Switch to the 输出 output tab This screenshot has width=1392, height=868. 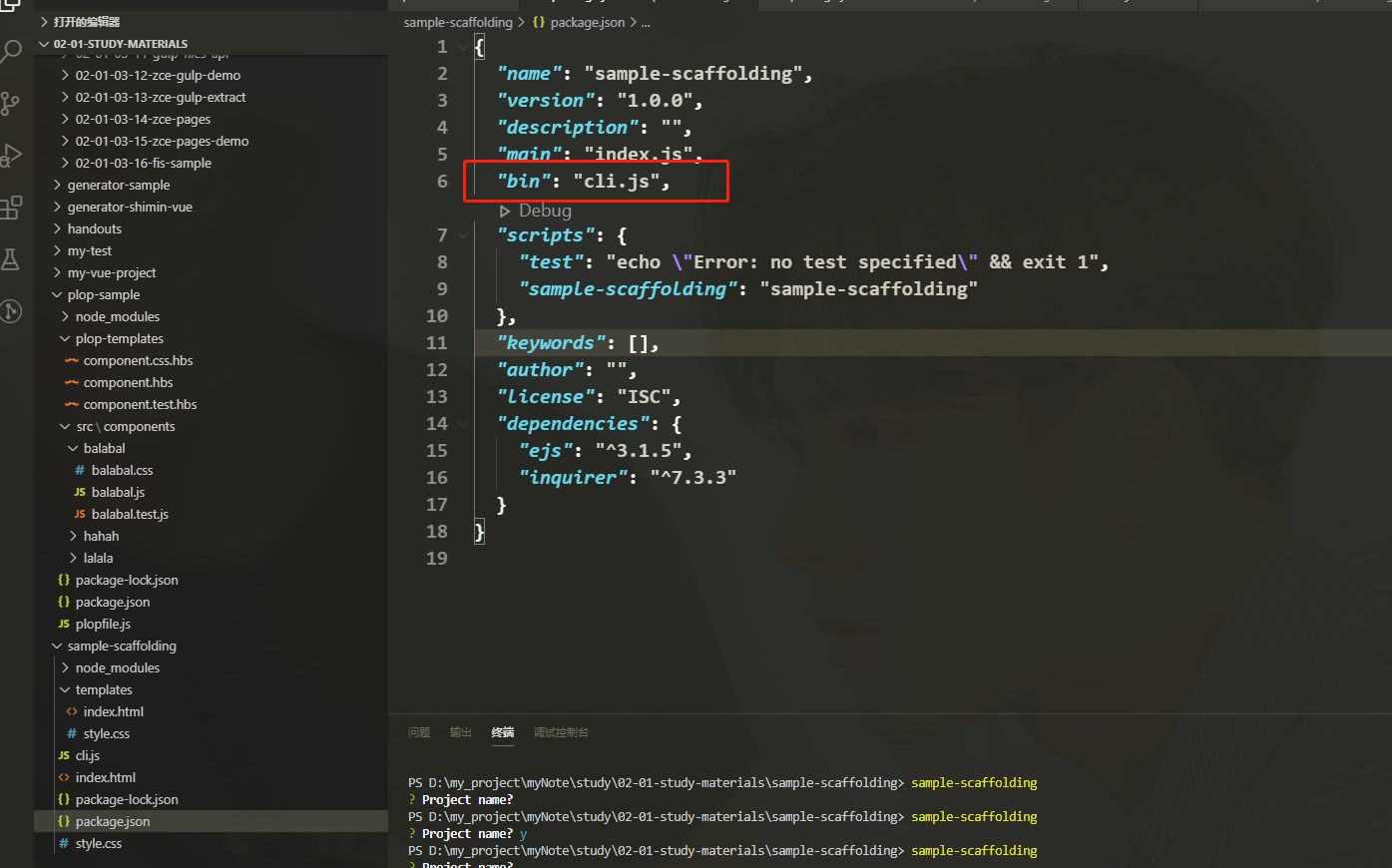(x=460, y=731)
